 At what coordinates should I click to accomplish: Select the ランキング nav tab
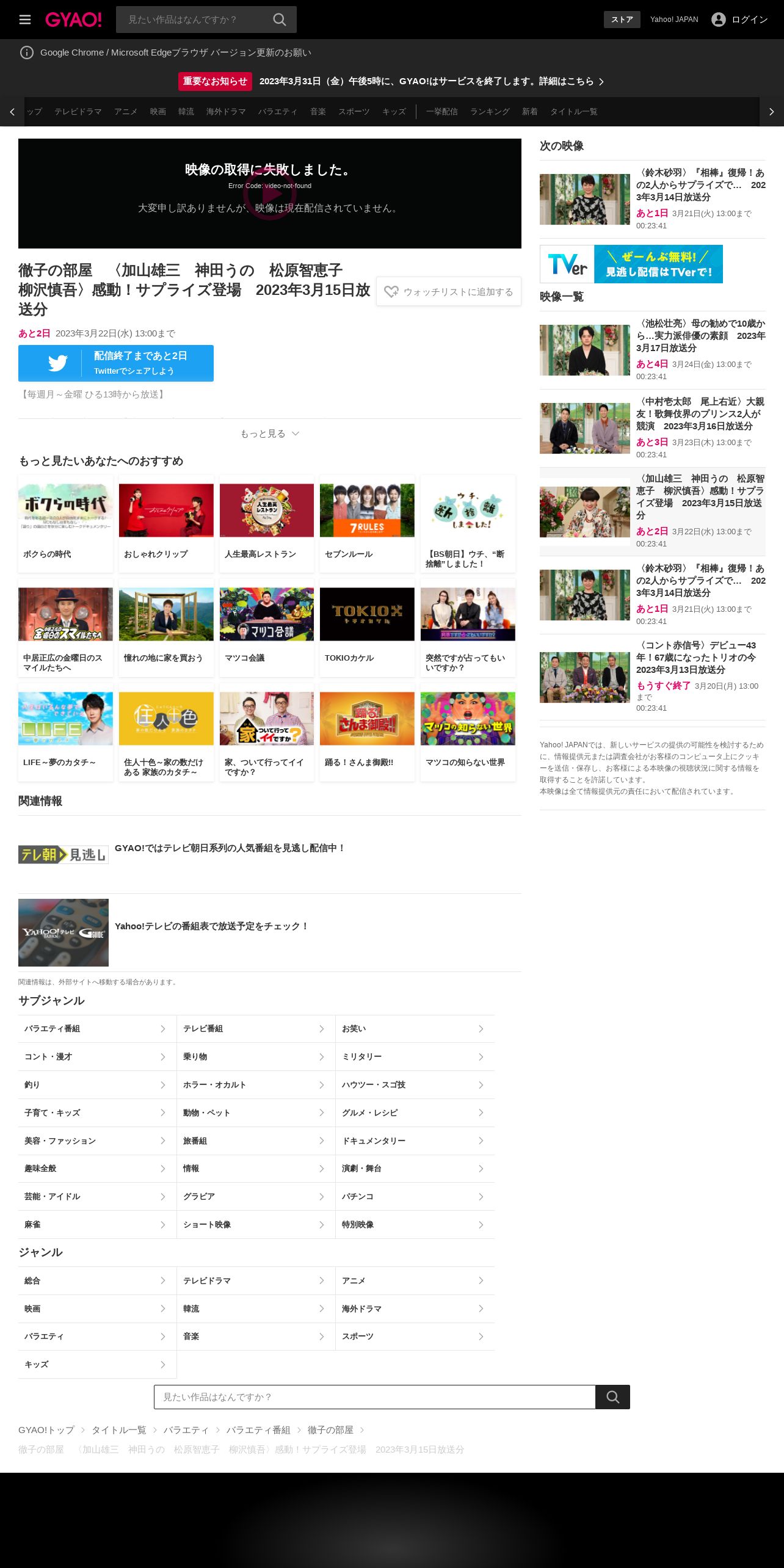point(490,112)
